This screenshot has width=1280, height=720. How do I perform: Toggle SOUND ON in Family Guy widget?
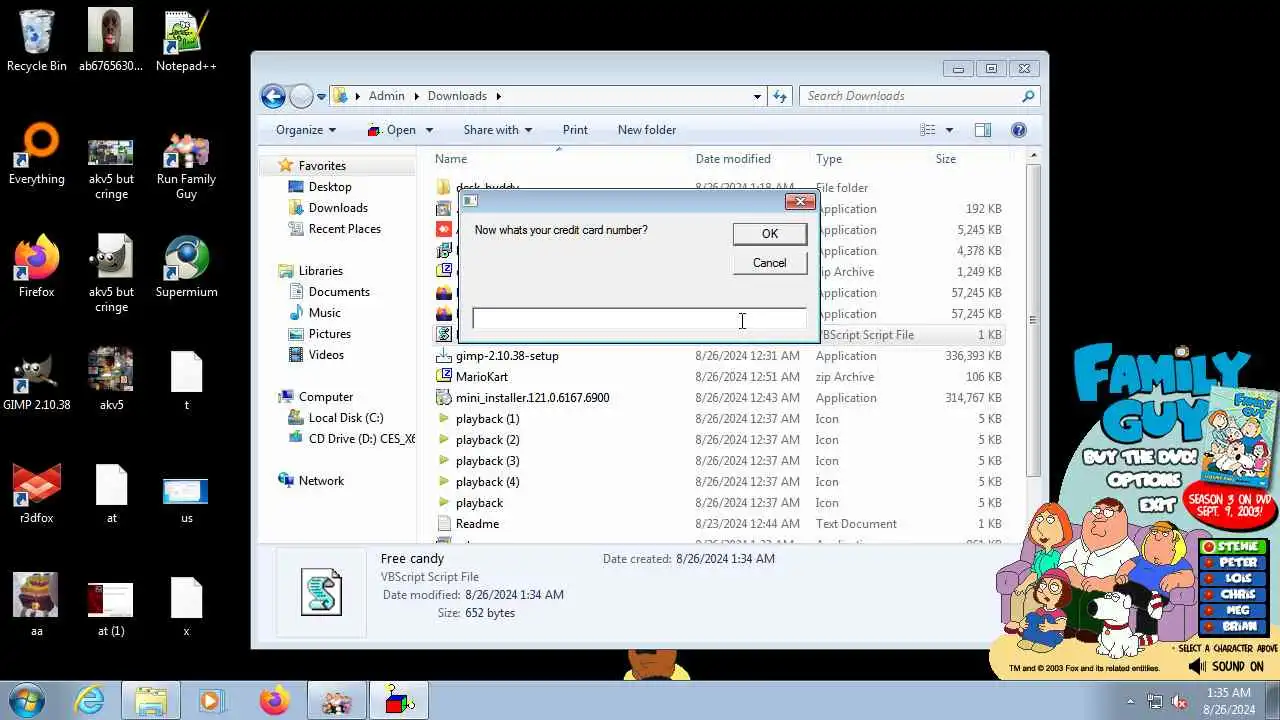point(1228,666)
